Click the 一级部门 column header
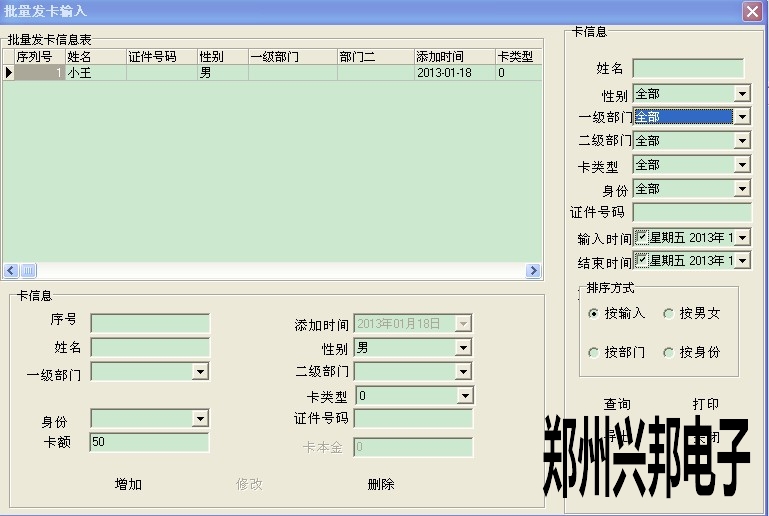 [293, 57]
